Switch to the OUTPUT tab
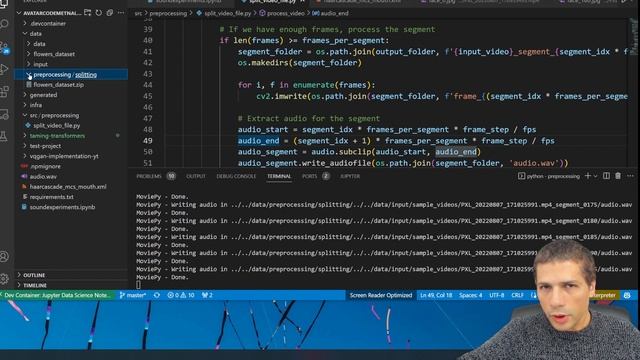Screen dimensions: 640x360 [x=196, y=176]
